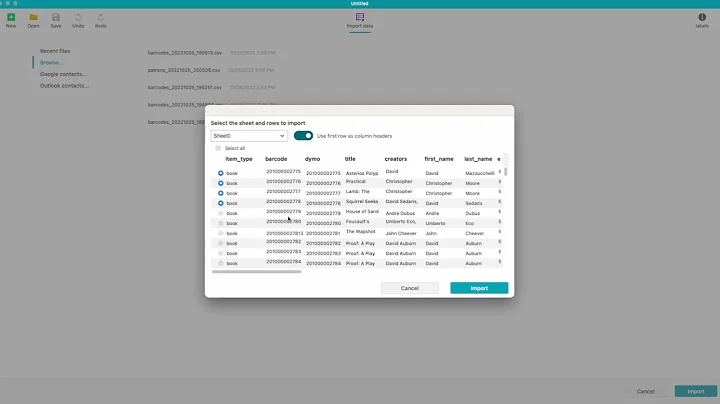Click the vertical scrollbar of the data table
Viewport: 720px width, 404px height.
point(506,171)
